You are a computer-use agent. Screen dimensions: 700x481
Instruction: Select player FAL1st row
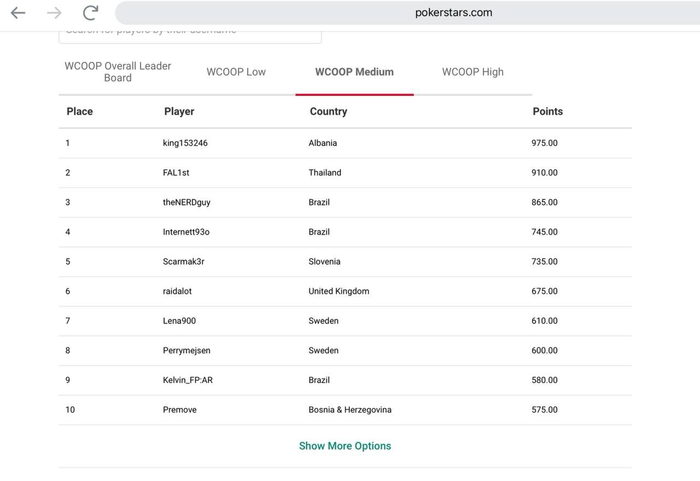(176, 173)
